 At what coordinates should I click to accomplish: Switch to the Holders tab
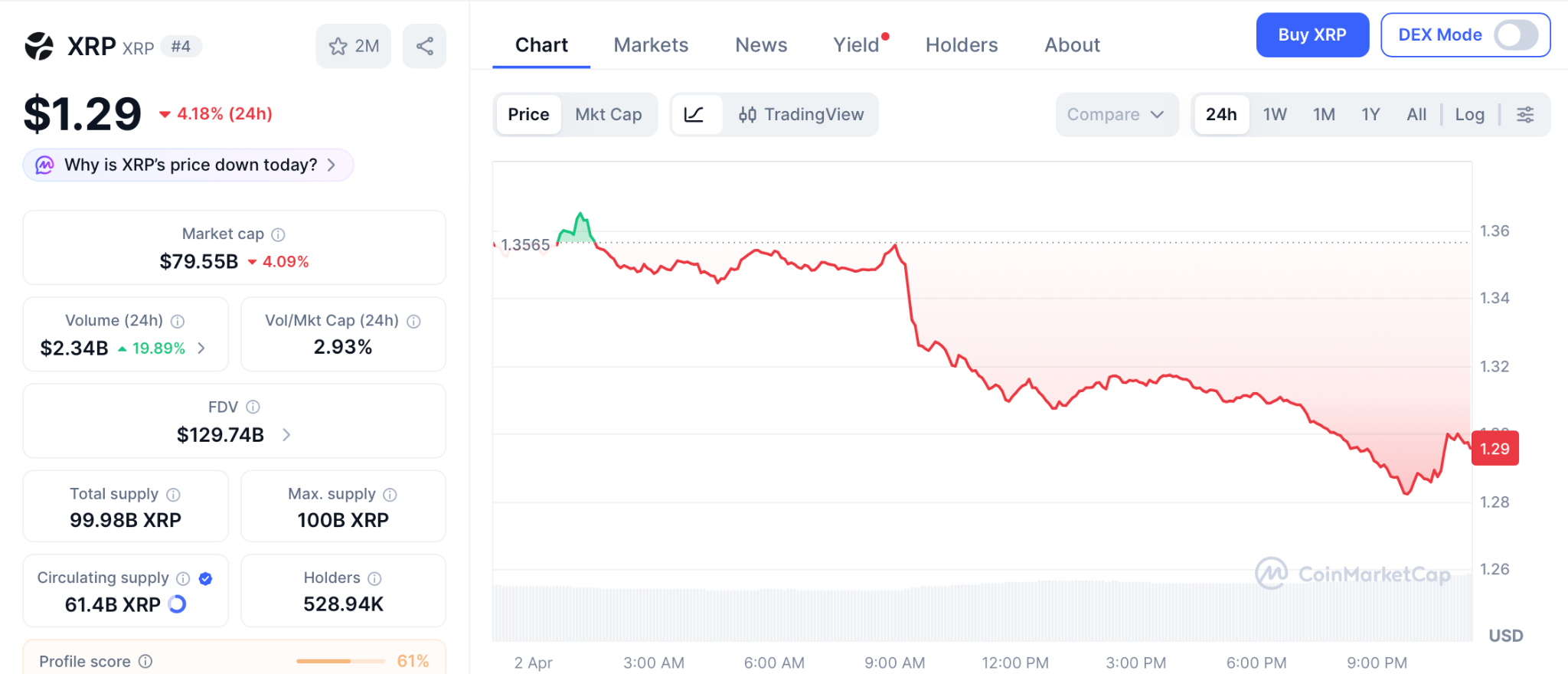tap(962, 45)
